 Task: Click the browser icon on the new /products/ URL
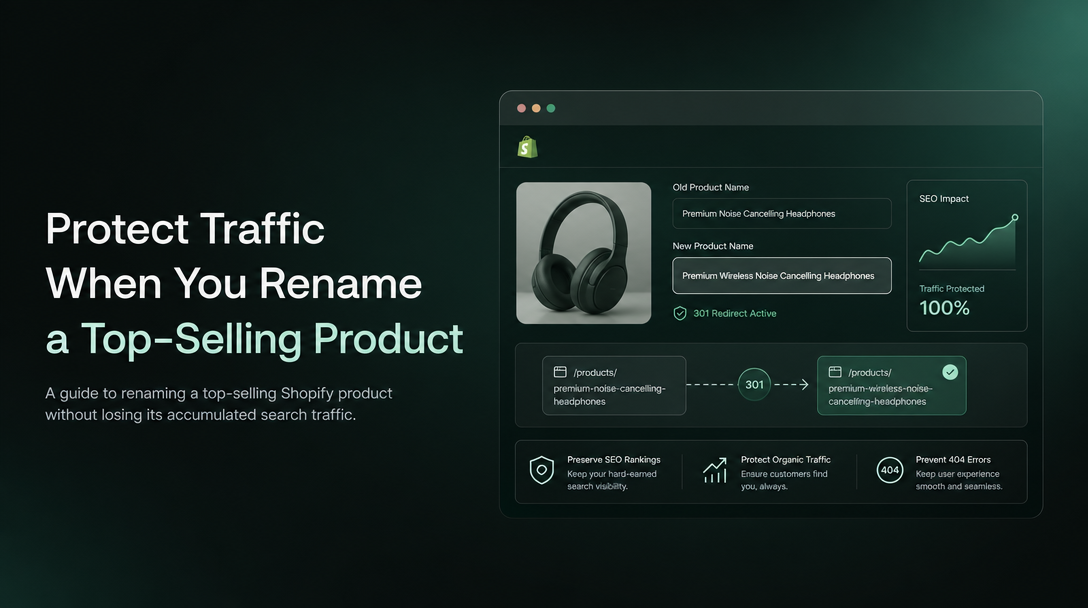(835, 372)
